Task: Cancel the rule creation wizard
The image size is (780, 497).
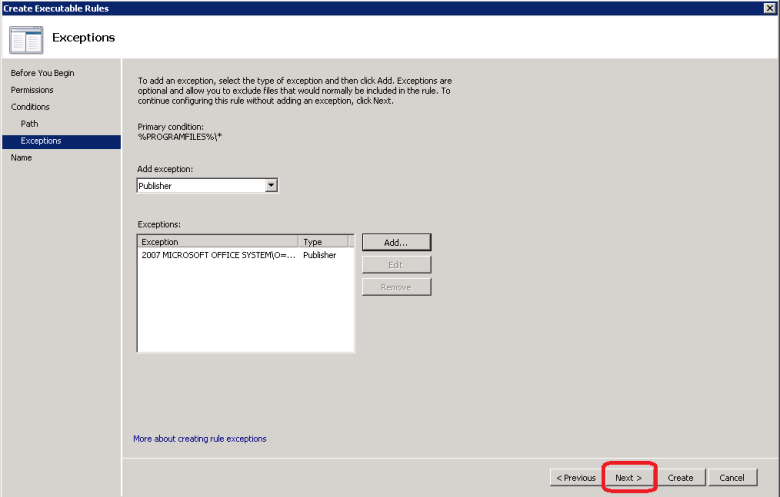Action: [732, 478]
